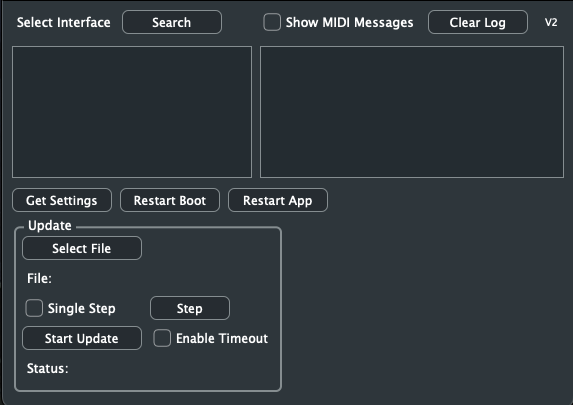Toggle the Show MIDI Messages checkbox
The height and width of the screenshot is (405, 573).
coord(272,22)
